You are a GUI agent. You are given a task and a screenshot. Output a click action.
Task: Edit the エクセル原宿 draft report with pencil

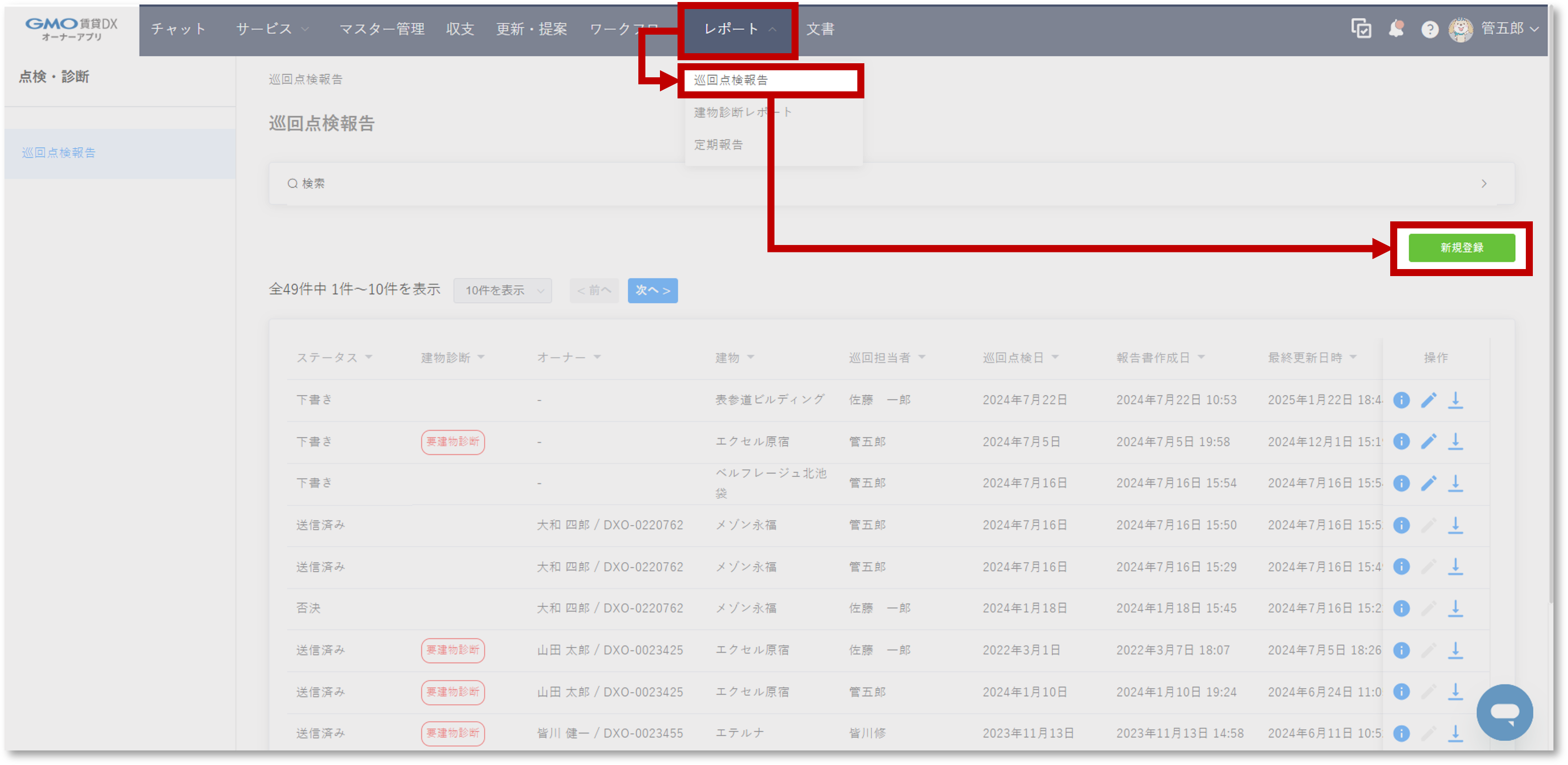pos(1428,441)
